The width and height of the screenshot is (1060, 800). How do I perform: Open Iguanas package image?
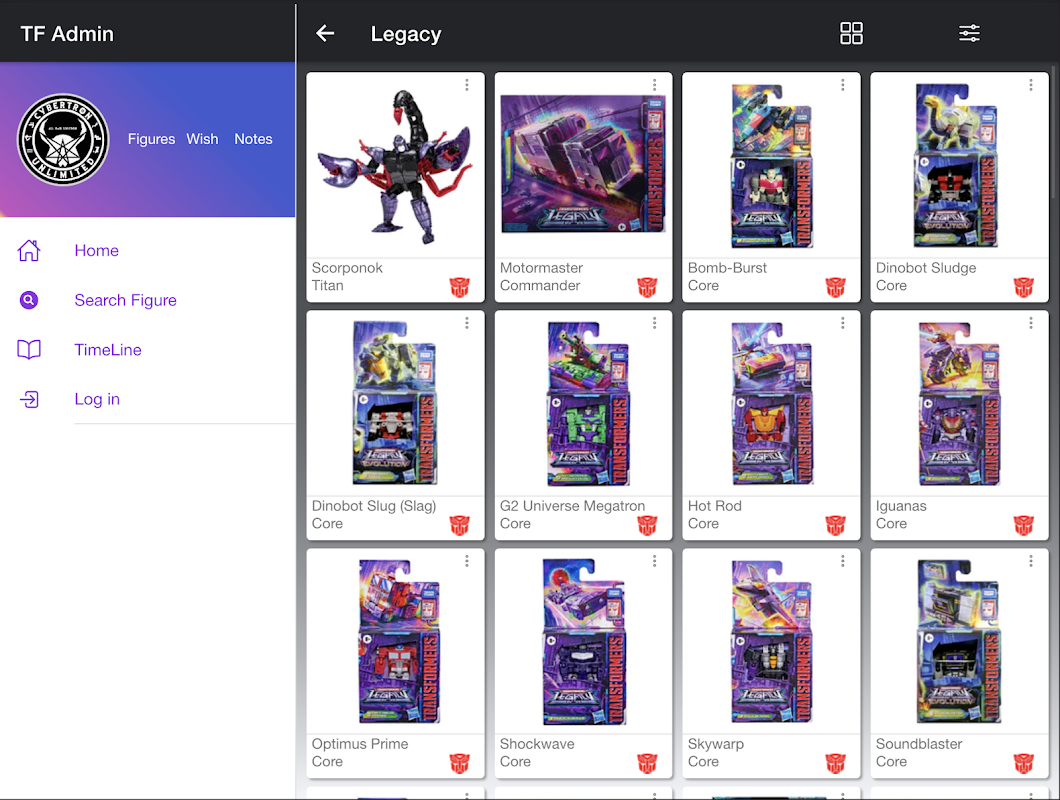click(x=959, y=404)
